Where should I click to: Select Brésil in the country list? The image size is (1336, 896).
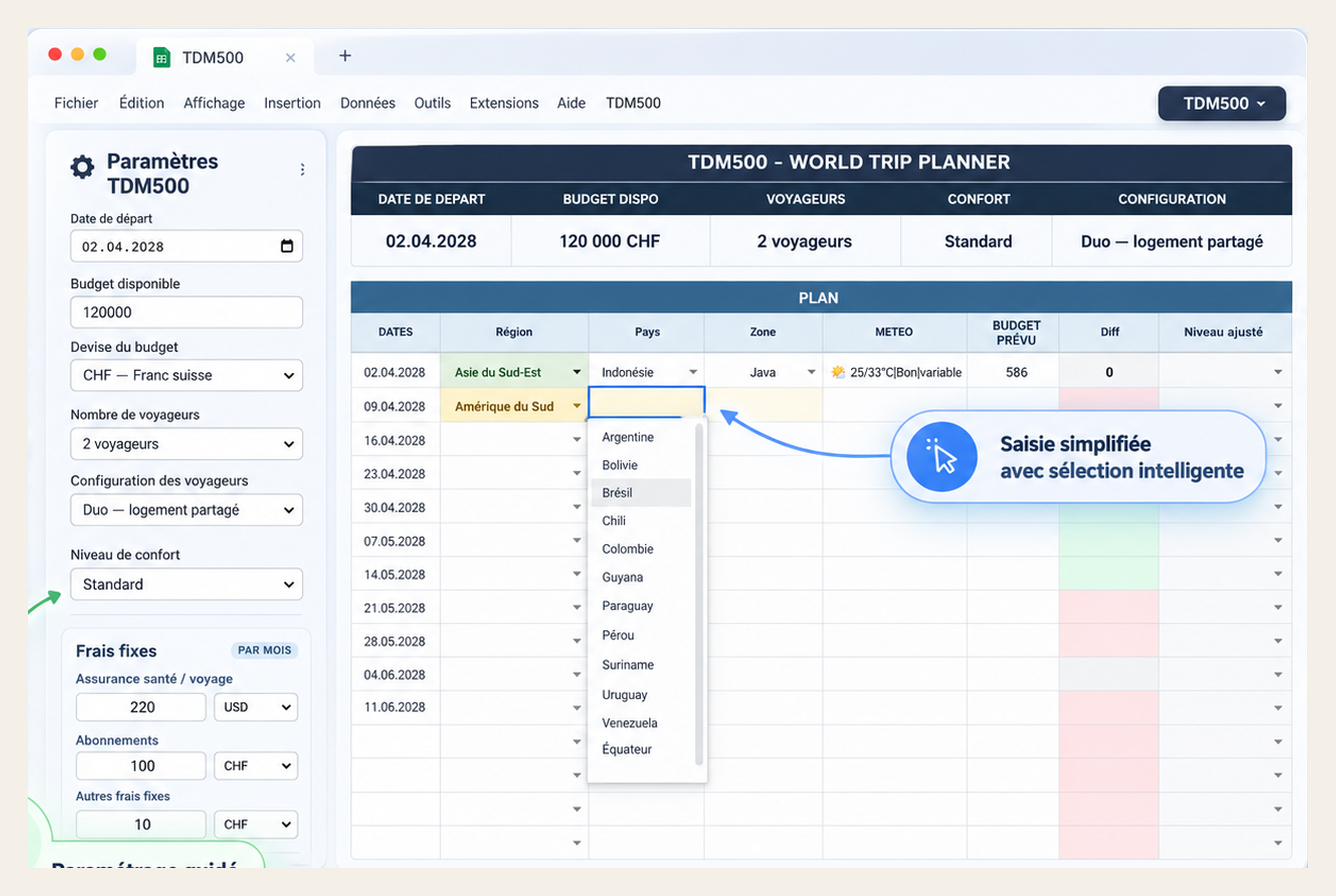[x=641, y=493]
